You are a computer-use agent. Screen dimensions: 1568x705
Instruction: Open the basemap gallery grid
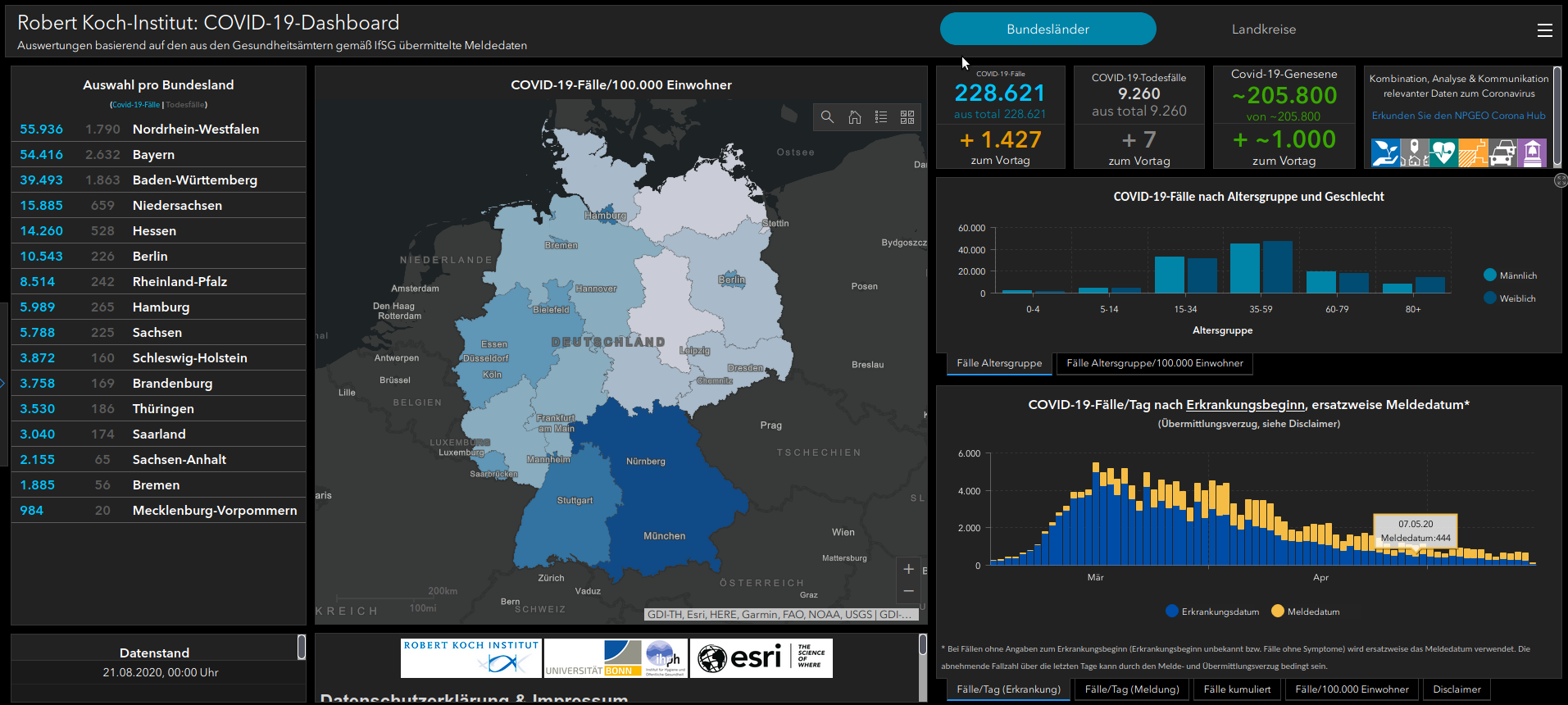(x=907, y=117)
